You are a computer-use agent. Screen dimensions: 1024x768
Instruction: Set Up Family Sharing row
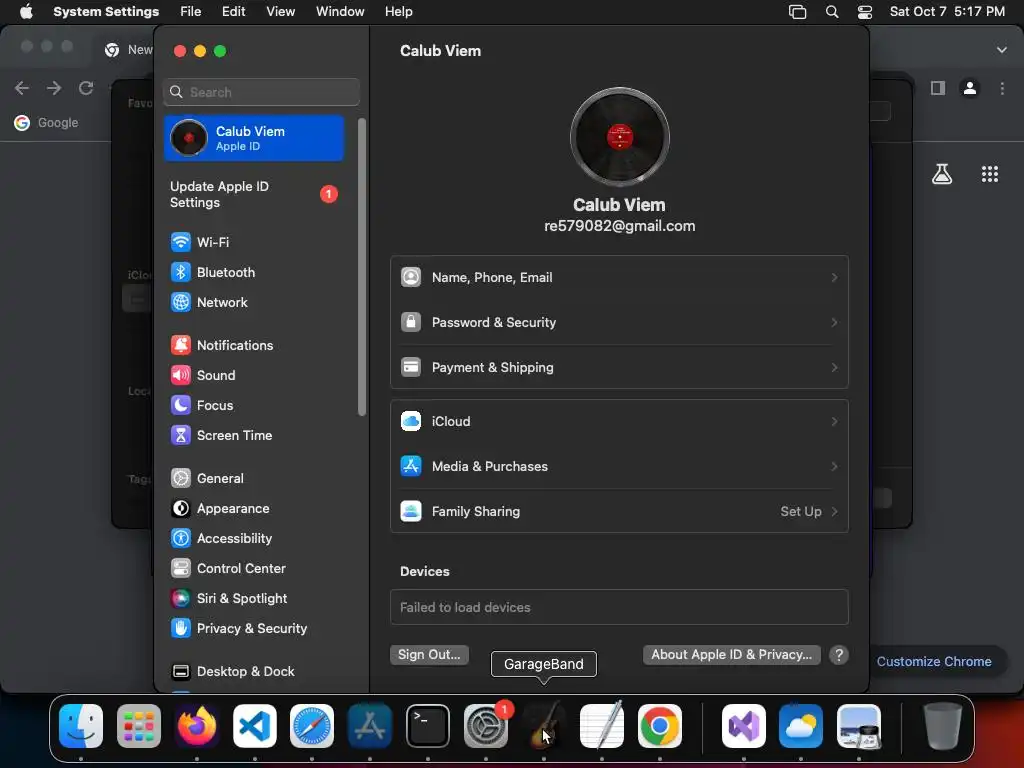(x=619, y=511)
